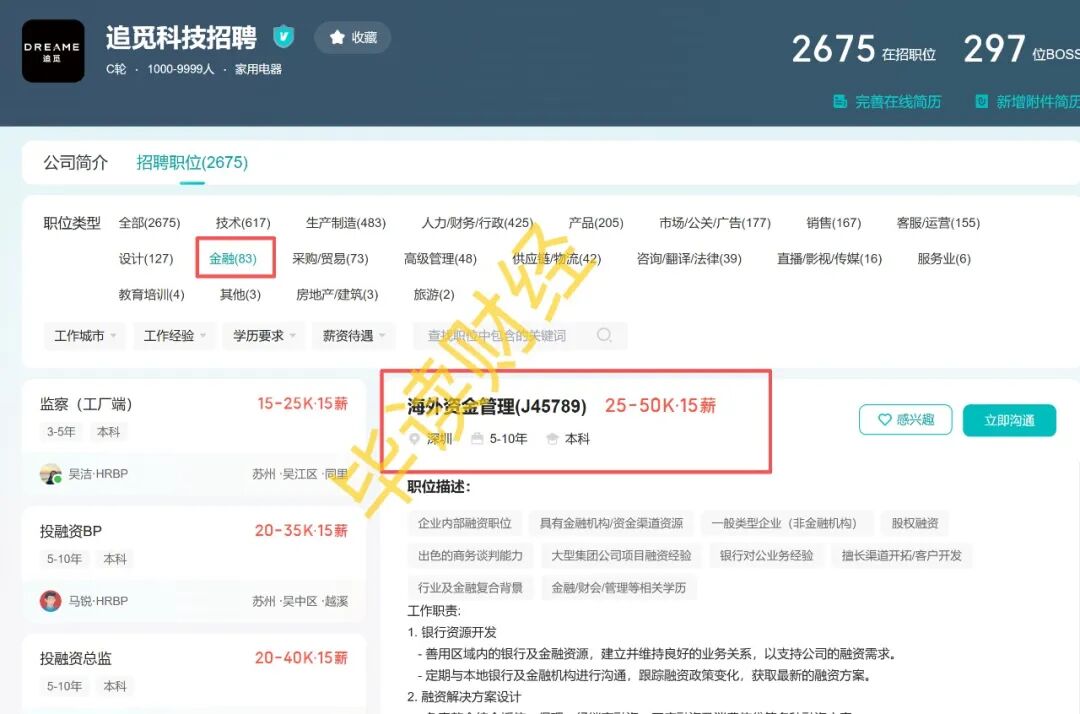The height and width of the screenshot is (714, 1080).
Task: Click the 企业内部融资职位 tag
Action: 465,523
